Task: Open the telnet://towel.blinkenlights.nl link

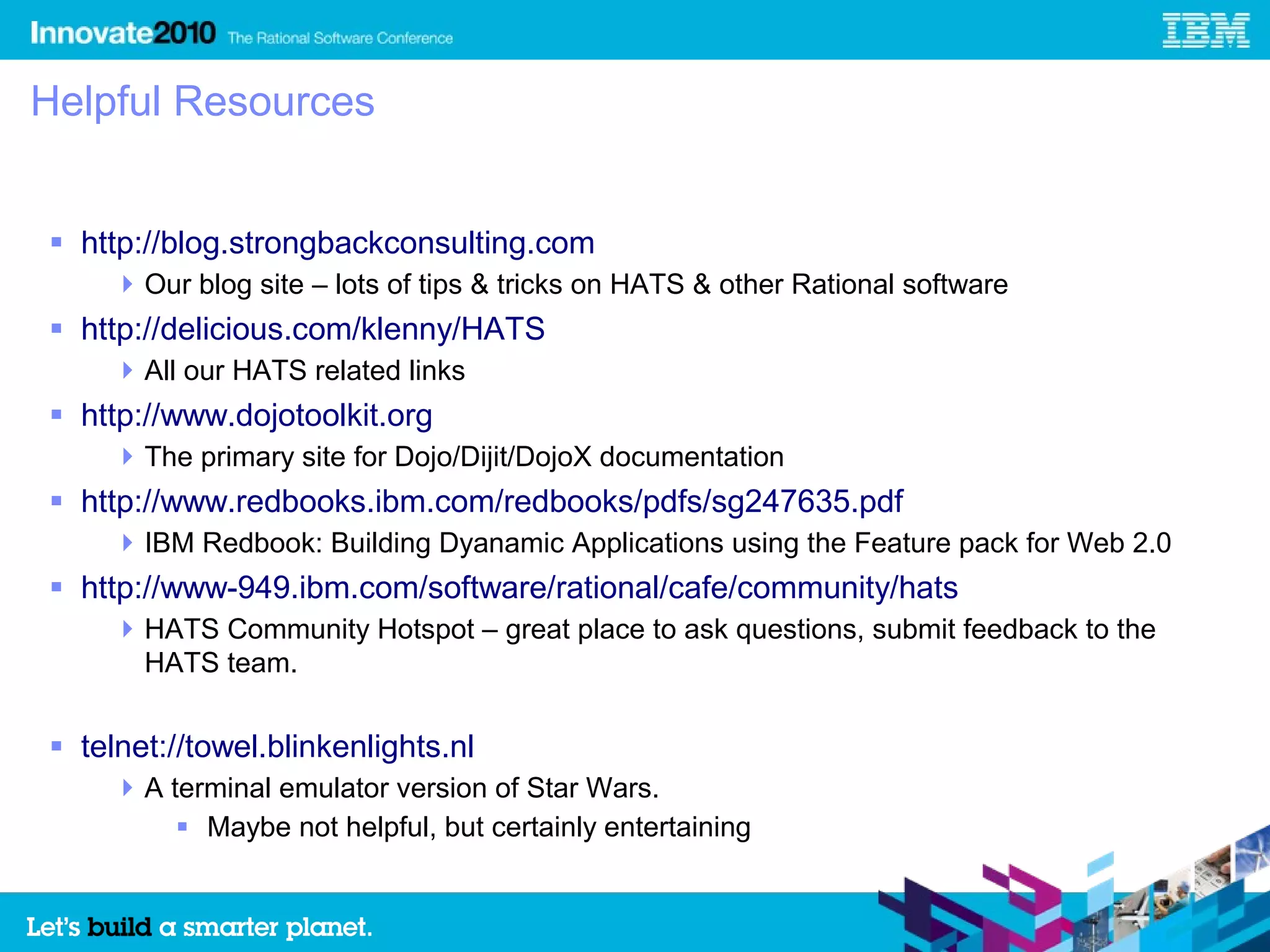Action: 278,747
